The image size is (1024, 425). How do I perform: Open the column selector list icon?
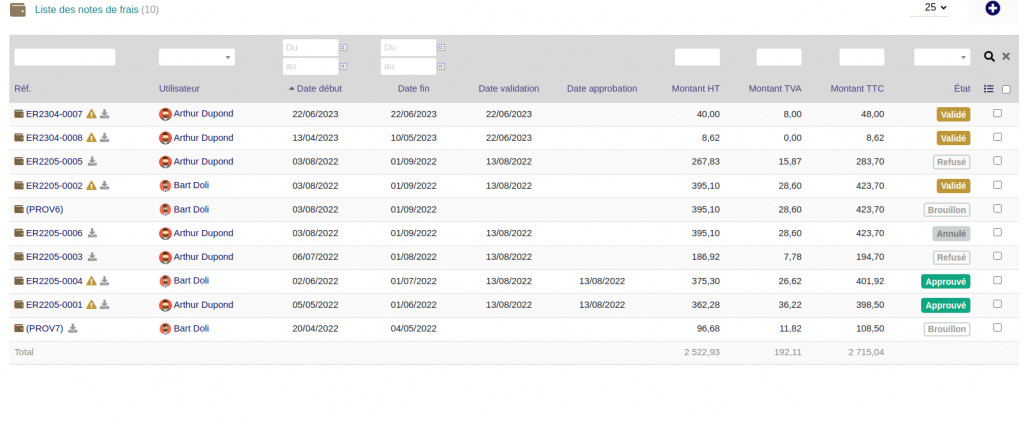pyautogui.click(x=989, y=88)
